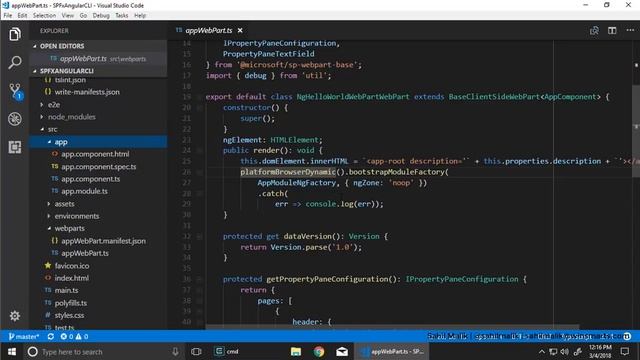Click the Cortana microphone icon
640x360 pixels.
[175, 351]
